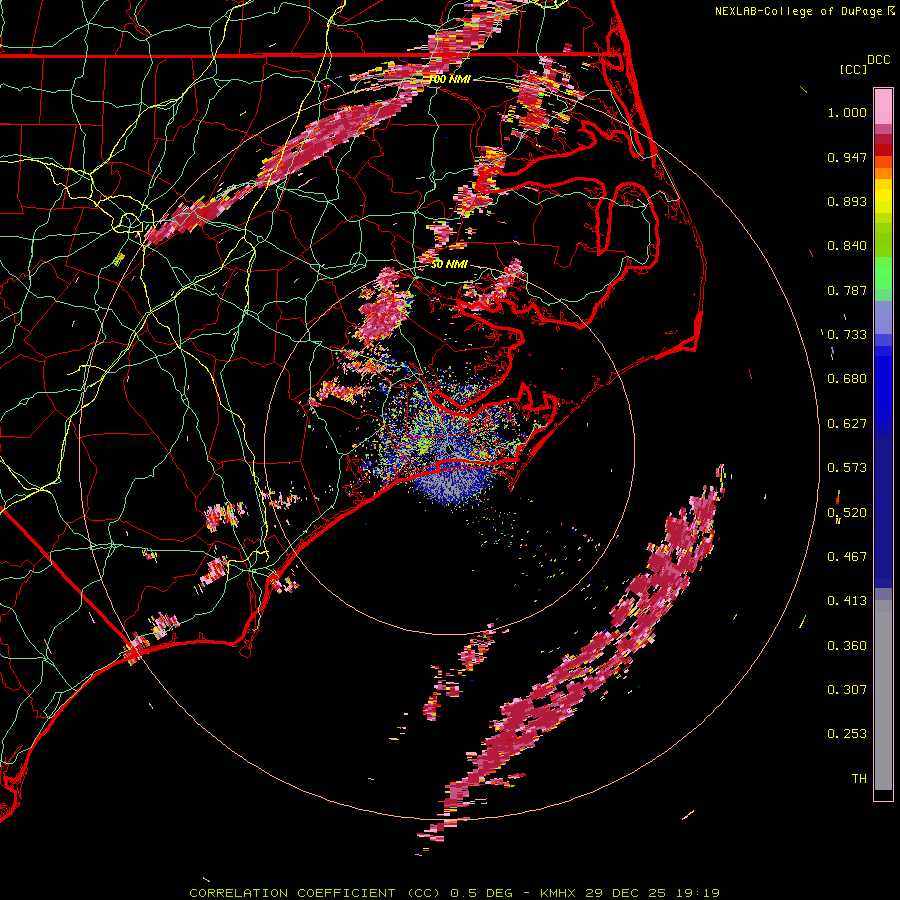Select the 0.360 scale value

pyautogui.click(x=847, y=646)
